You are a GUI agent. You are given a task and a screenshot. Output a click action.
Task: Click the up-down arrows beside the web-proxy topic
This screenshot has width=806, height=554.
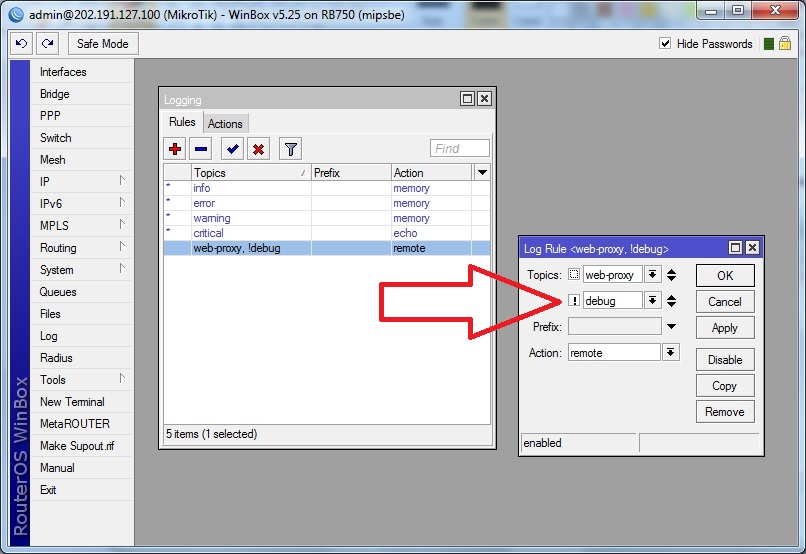point(671,275)
